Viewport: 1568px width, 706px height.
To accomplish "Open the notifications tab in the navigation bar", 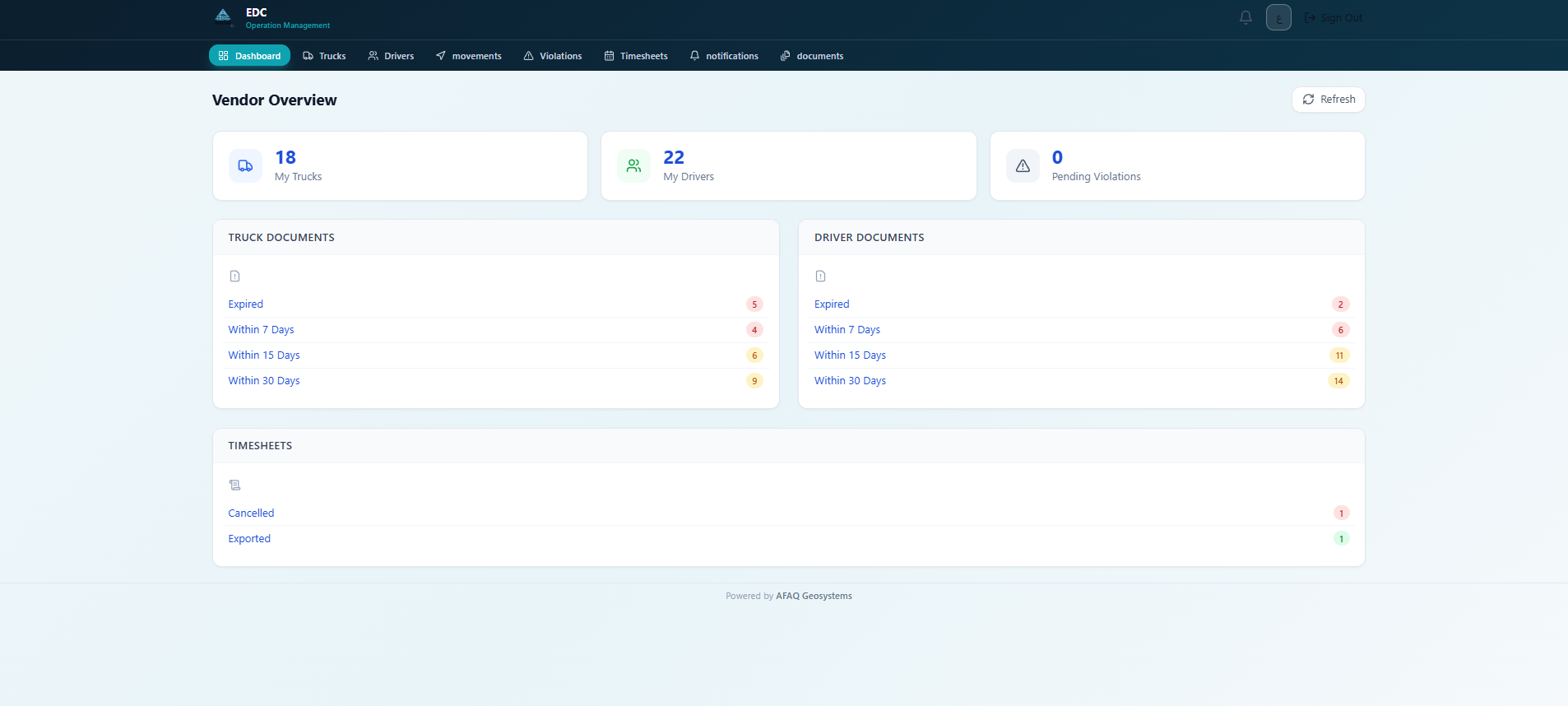I will click(x=724, y=55).
